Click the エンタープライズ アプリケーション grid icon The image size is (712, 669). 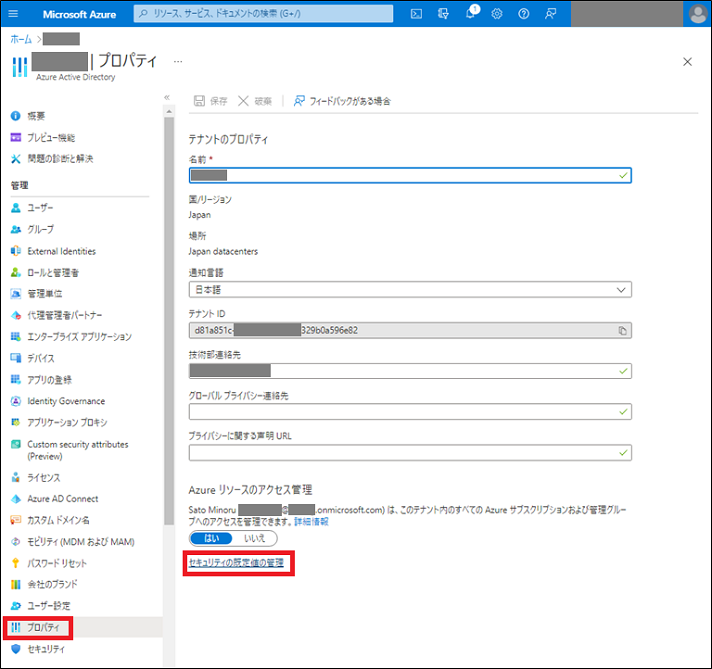click(15, 337)
